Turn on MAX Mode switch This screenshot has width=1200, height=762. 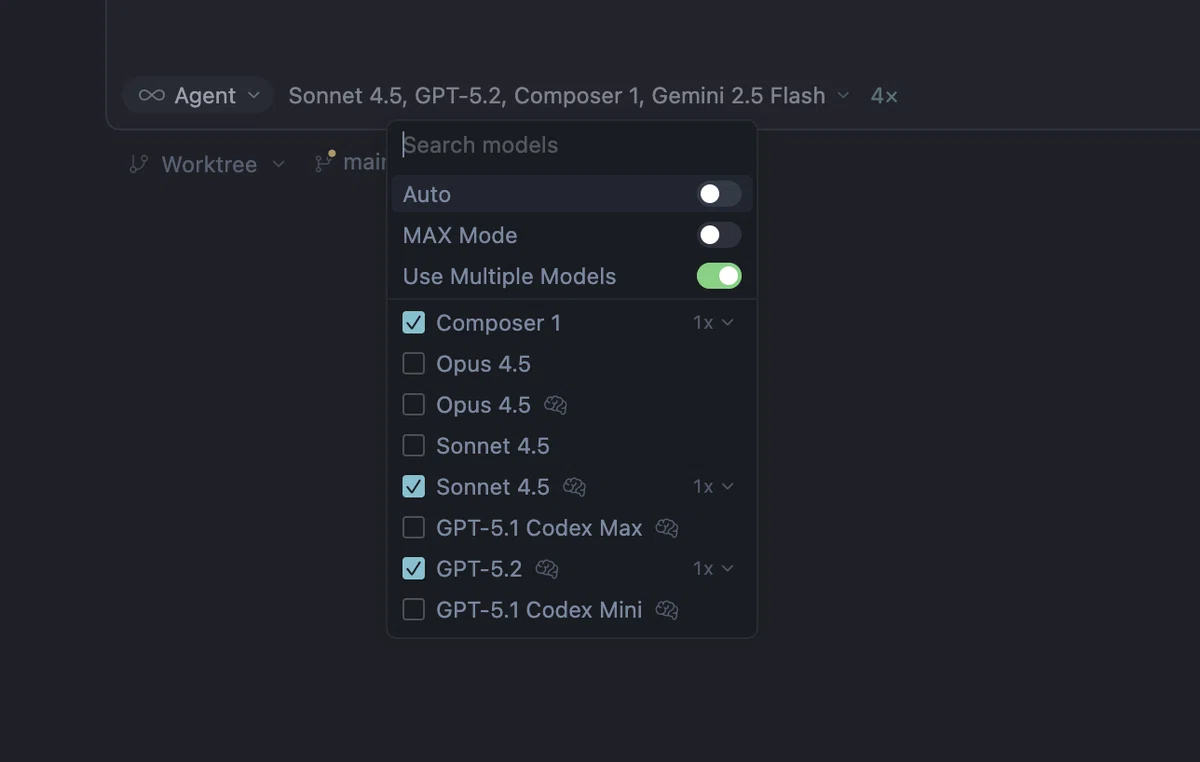719,235
